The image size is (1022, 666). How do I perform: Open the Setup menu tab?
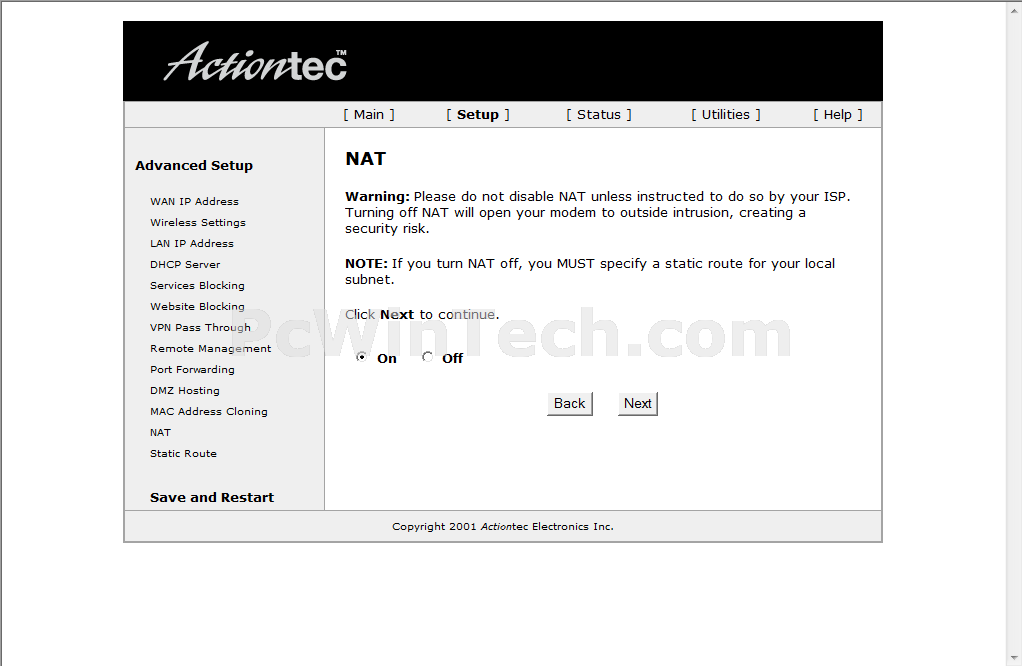click(478, 115)
